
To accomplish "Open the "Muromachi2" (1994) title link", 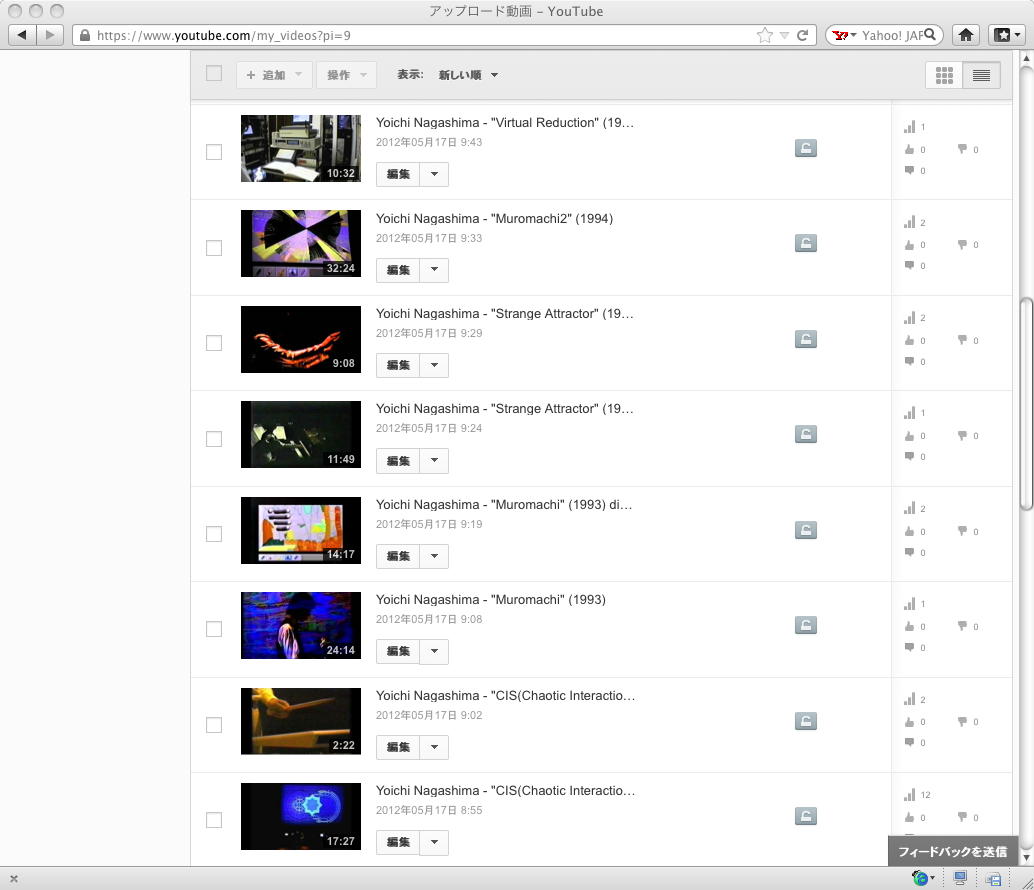I will pyautogui.click(x=495, y=218).
